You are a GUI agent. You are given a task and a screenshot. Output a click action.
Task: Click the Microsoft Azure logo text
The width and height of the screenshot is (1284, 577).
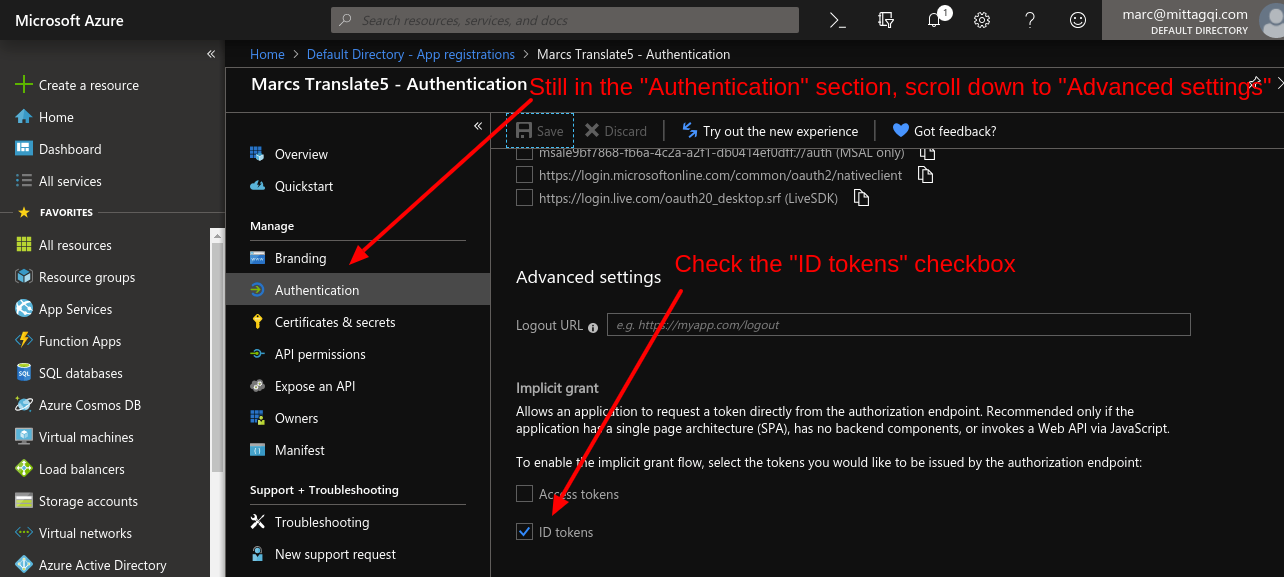[x=69, y=20]
